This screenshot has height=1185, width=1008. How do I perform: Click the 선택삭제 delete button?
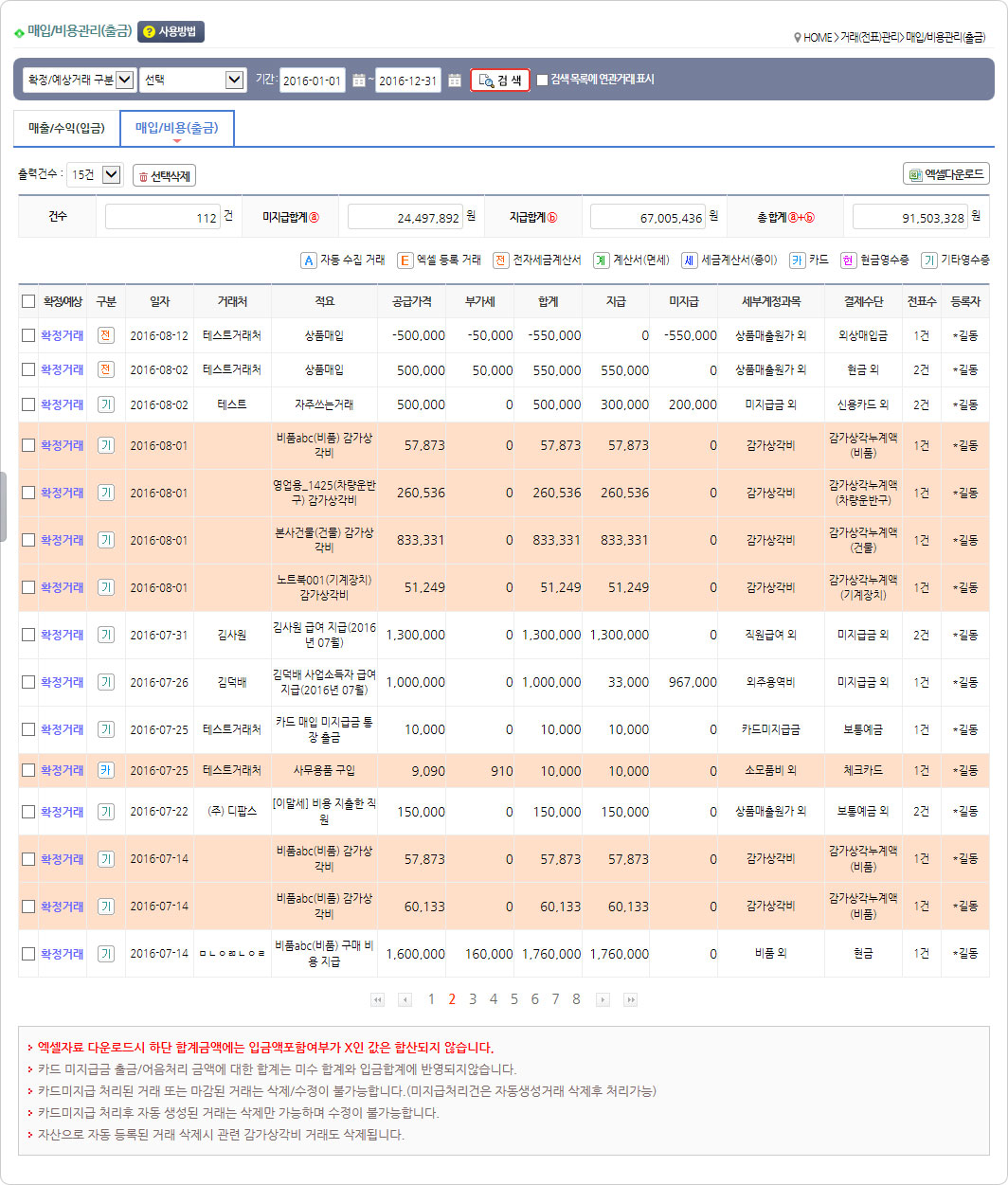pyautogui.click(x=164, y=176)
